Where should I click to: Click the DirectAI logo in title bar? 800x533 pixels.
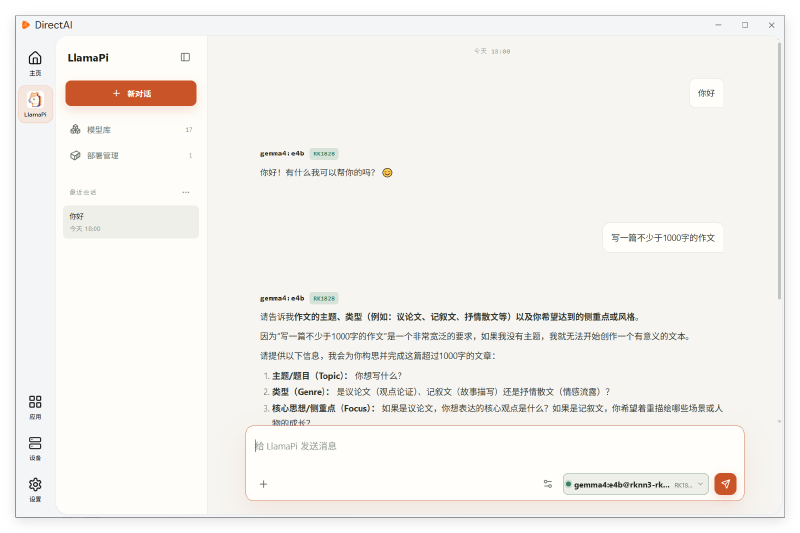26,24
